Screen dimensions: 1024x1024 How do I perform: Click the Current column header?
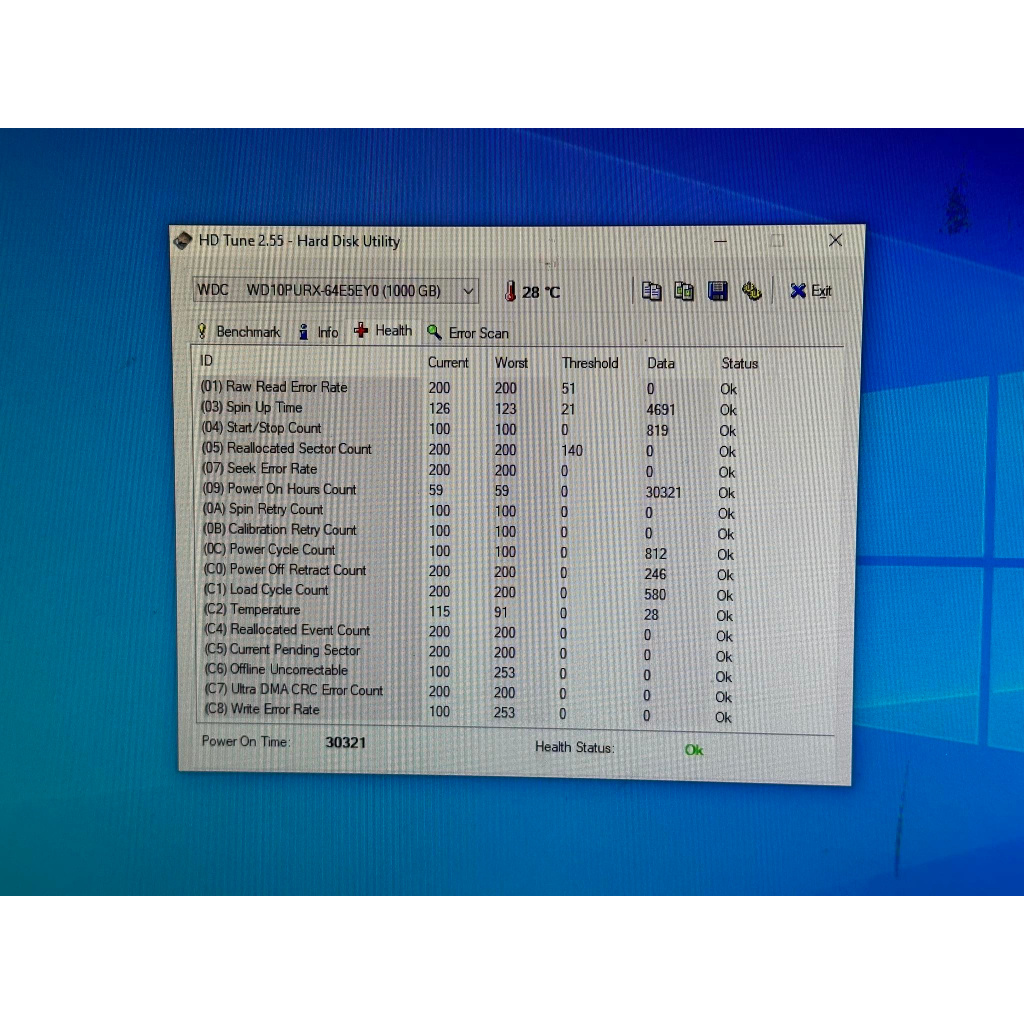pyautogui.click(x=448, y=362)
